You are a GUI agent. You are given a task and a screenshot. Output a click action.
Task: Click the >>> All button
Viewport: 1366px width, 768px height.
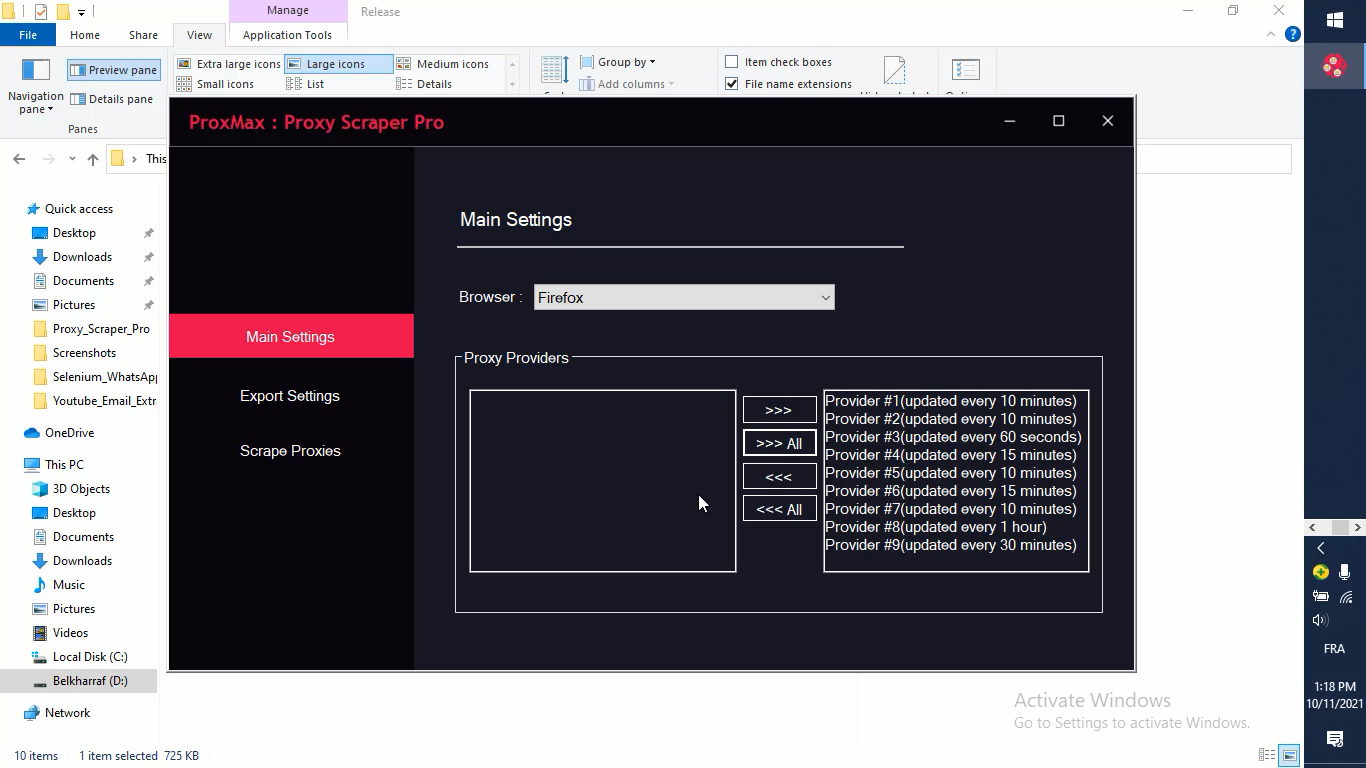[x=779, y=443]
